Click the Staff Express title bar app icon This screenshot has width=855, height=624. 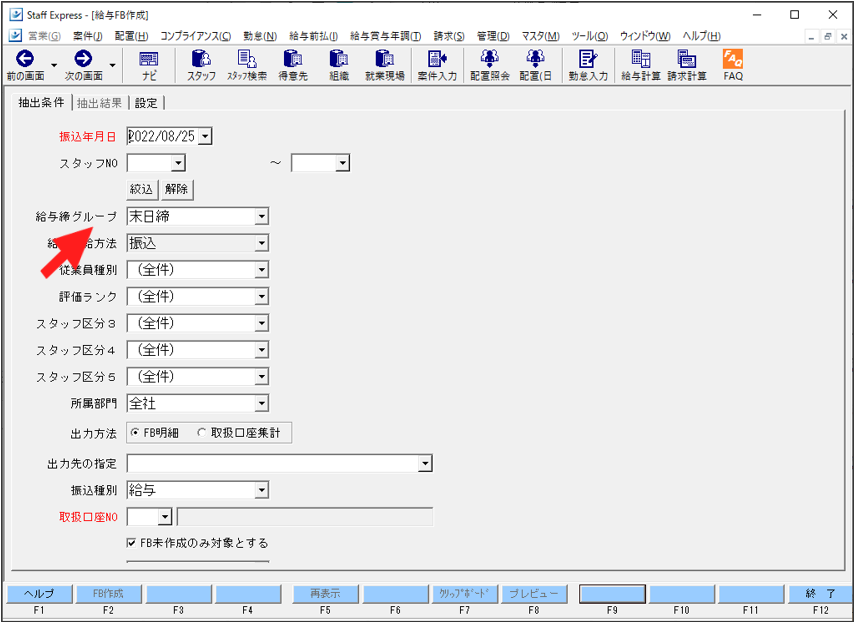tap(16, 15)
